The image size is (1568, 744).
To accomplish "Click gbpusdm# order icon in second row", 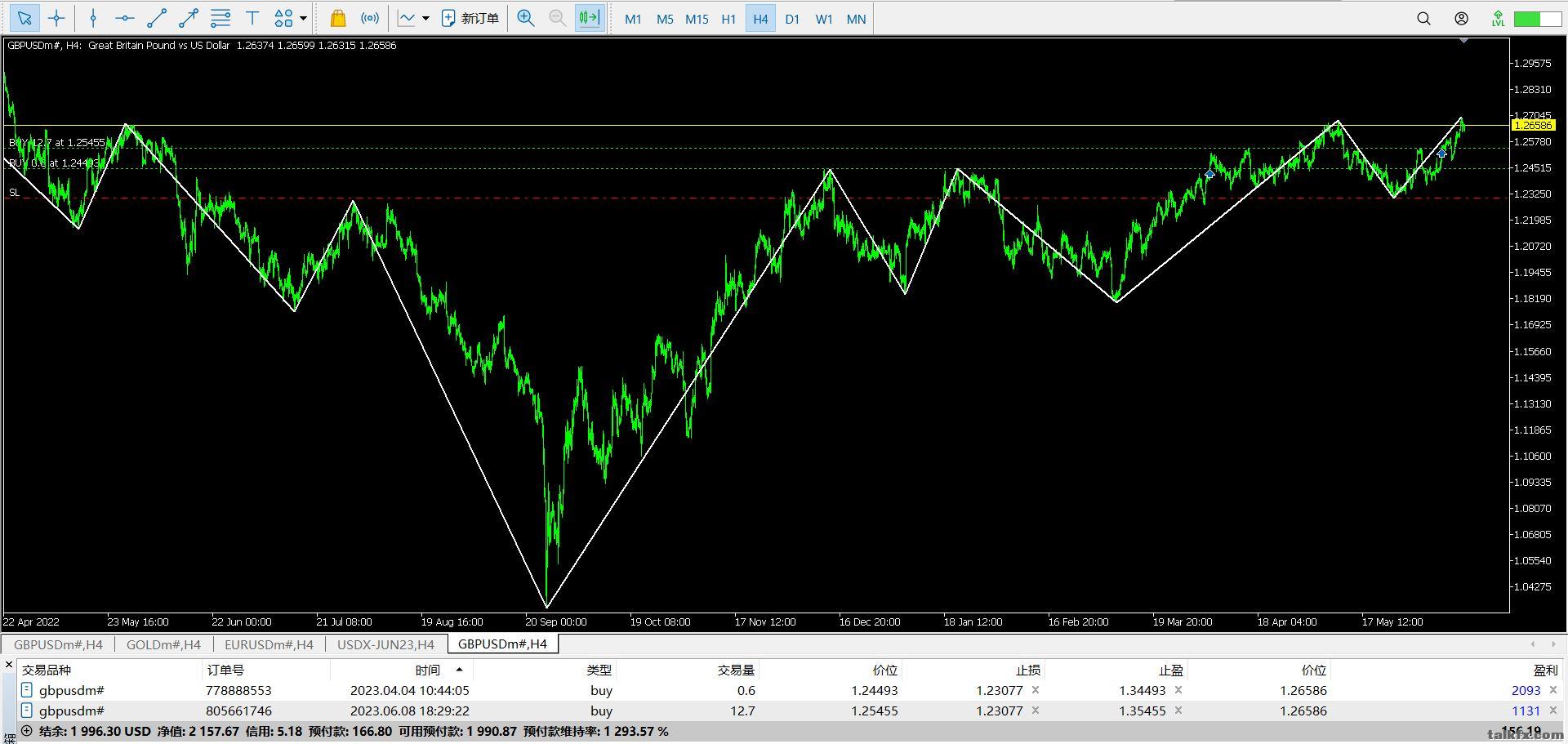I will coord(26,711).
